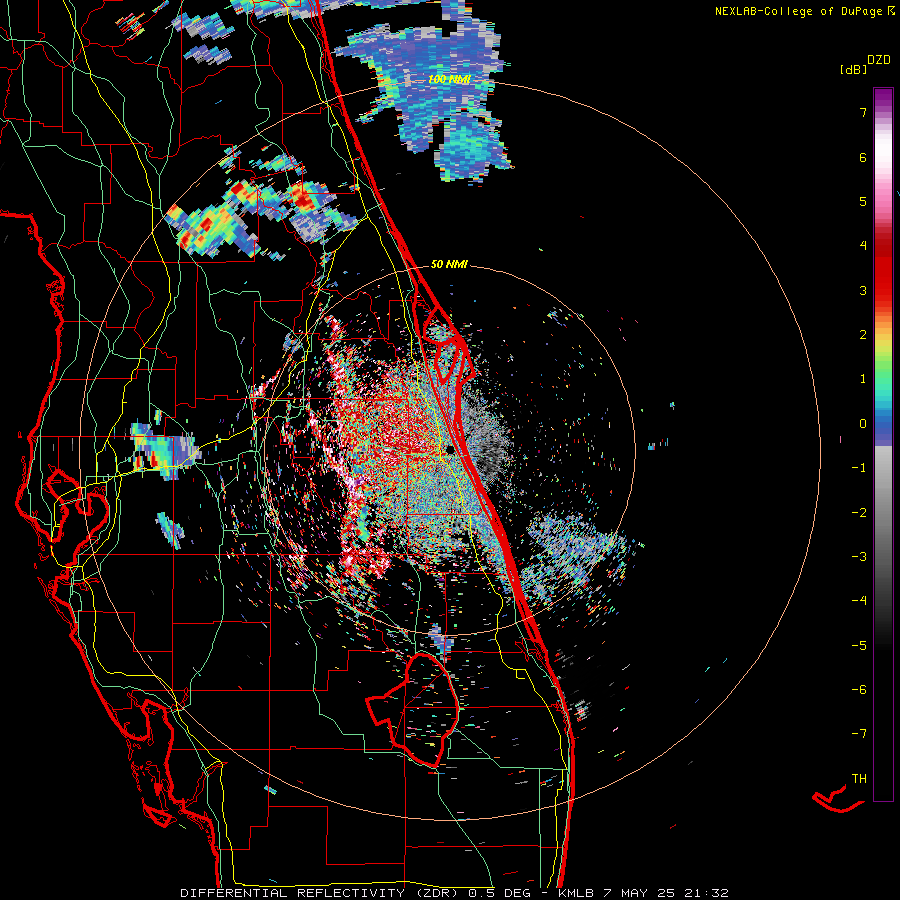Click the -6 value on the color scale
Screen dimensions: 900x900
(x=859, y=690)
